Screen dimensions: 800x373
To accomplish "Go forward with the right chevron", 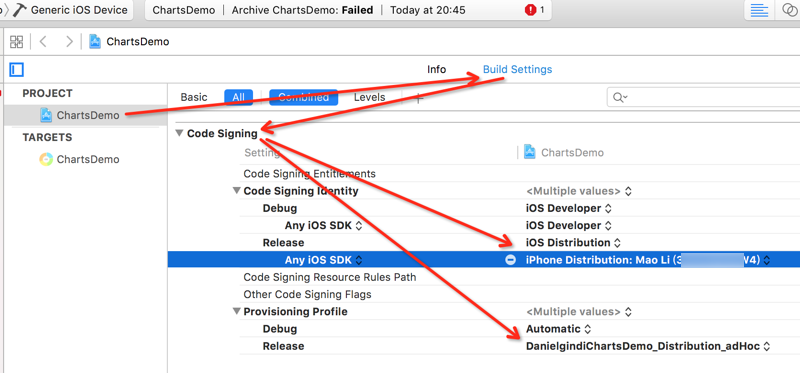I will [69, 42].
